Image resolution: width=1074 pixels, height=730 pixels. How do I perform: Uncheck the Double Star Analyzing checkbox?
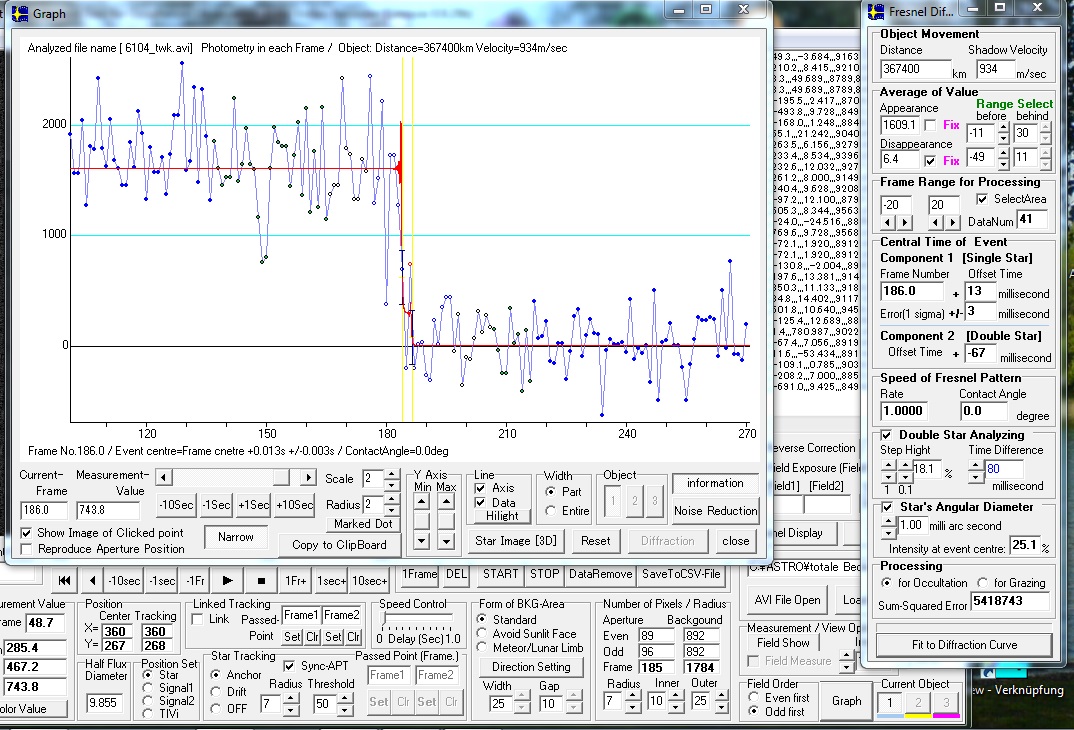887,435
